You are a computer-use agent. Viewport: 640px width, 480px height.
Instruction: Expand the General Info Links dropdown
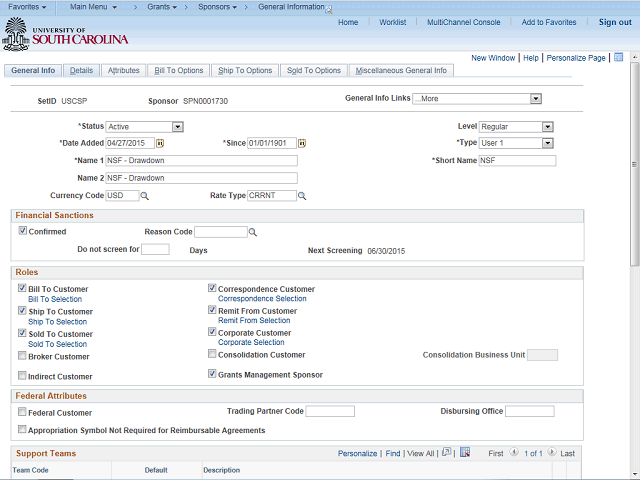(x=536, y=99)
